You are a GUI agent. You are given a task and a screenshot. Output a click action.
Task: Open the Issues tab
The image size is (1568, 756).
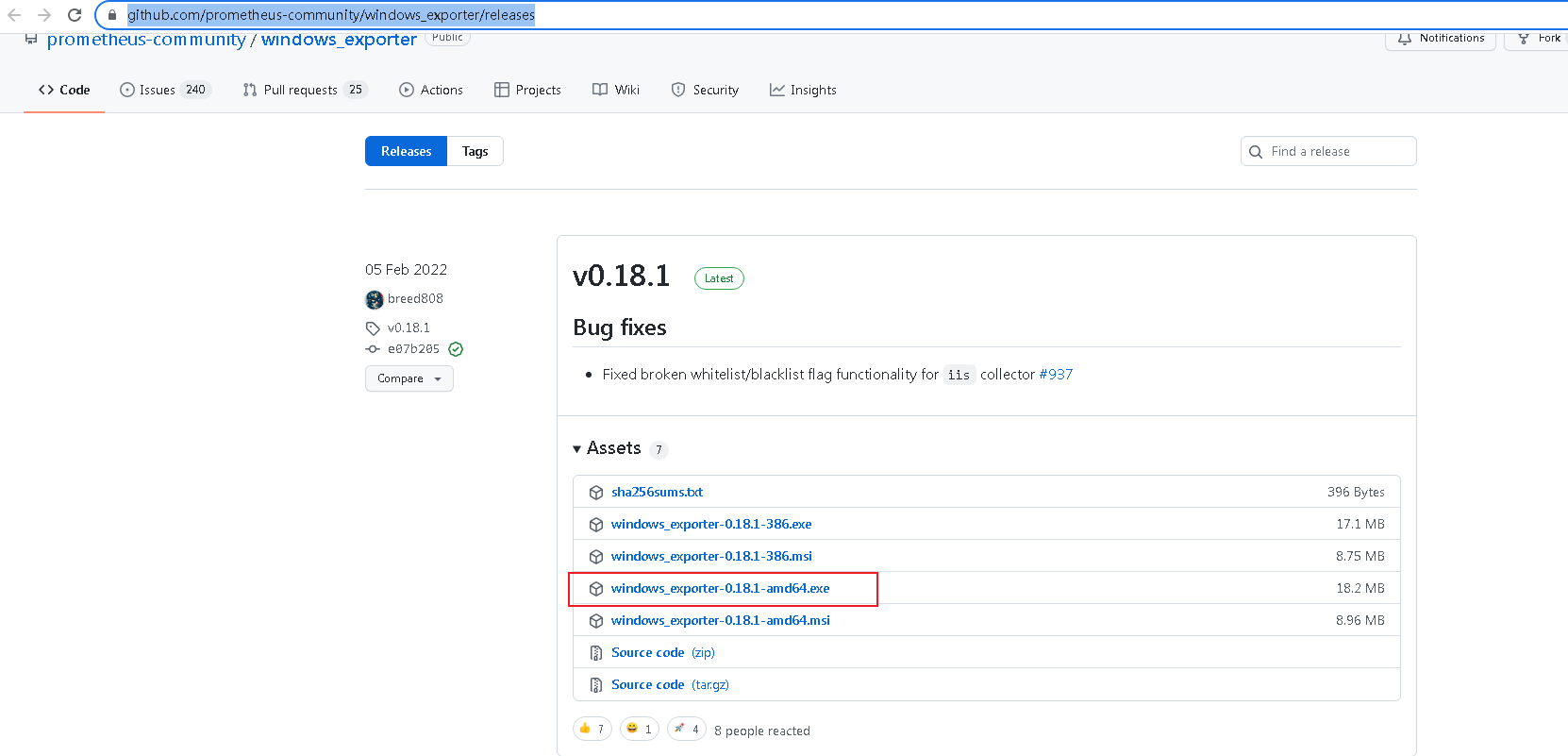coord(165,90)
